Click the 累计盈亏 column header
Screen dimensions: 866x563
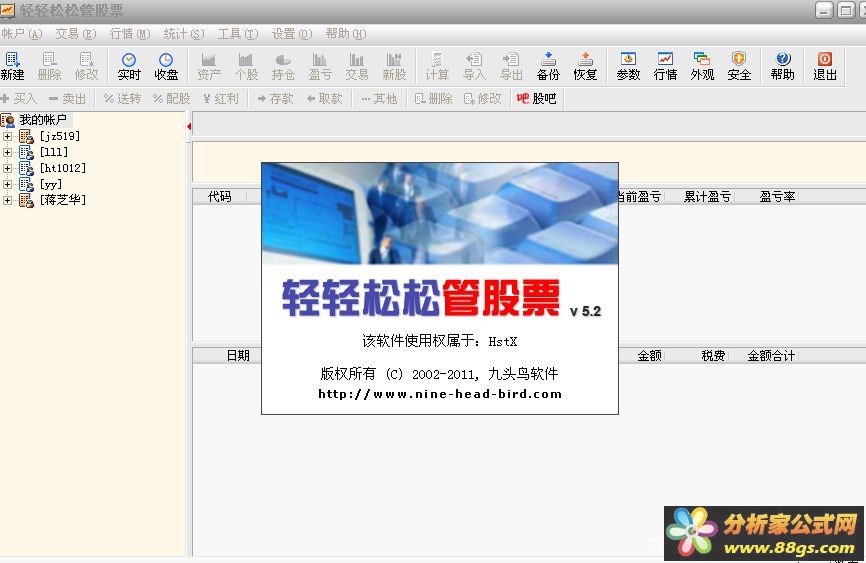707,197
